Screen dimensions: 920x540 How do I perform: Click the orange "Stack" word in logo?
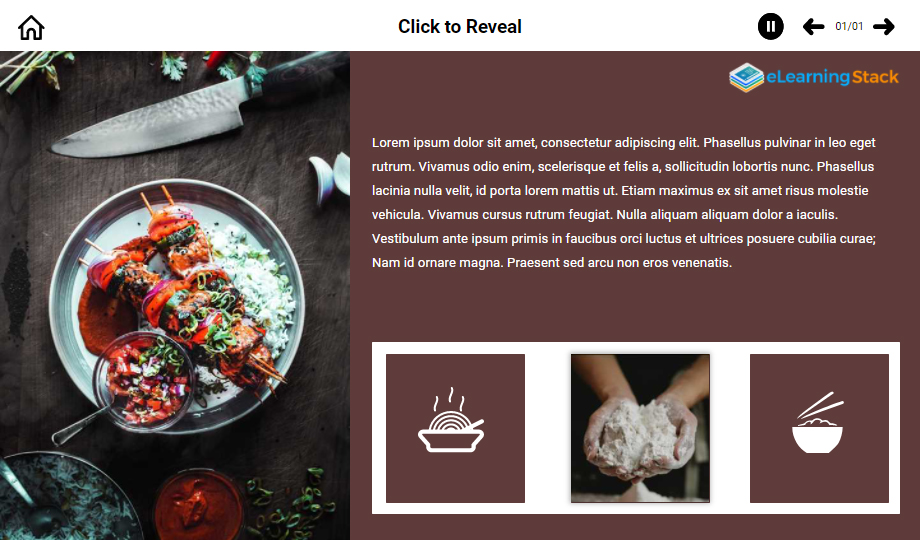[875, 77]
